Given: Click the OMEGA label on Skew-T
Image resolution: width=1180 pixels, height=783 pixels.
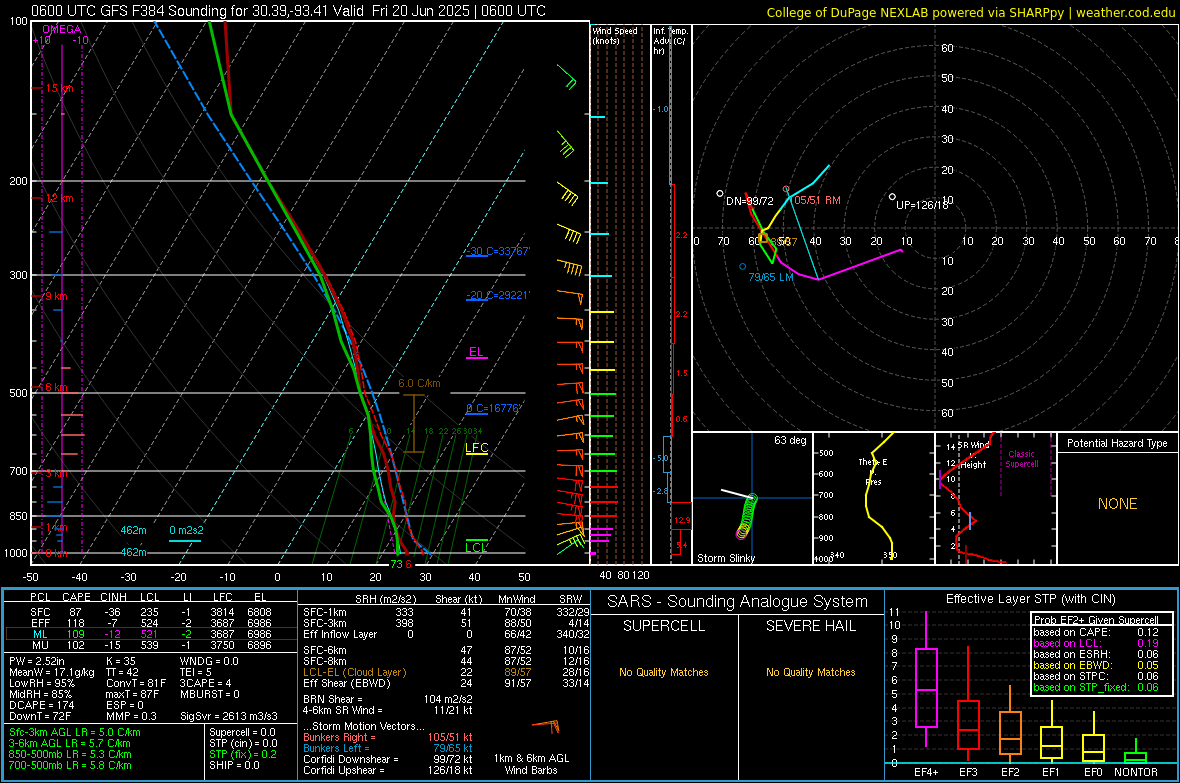Looking at the screenshot, I should [62, 29].
